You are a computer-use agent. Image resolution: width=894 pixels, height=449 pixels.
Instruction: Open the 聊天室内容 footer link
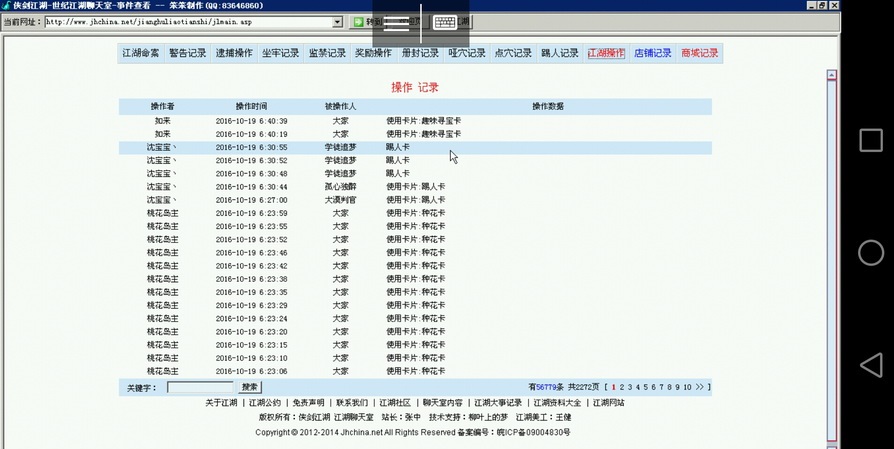[443, 402]
